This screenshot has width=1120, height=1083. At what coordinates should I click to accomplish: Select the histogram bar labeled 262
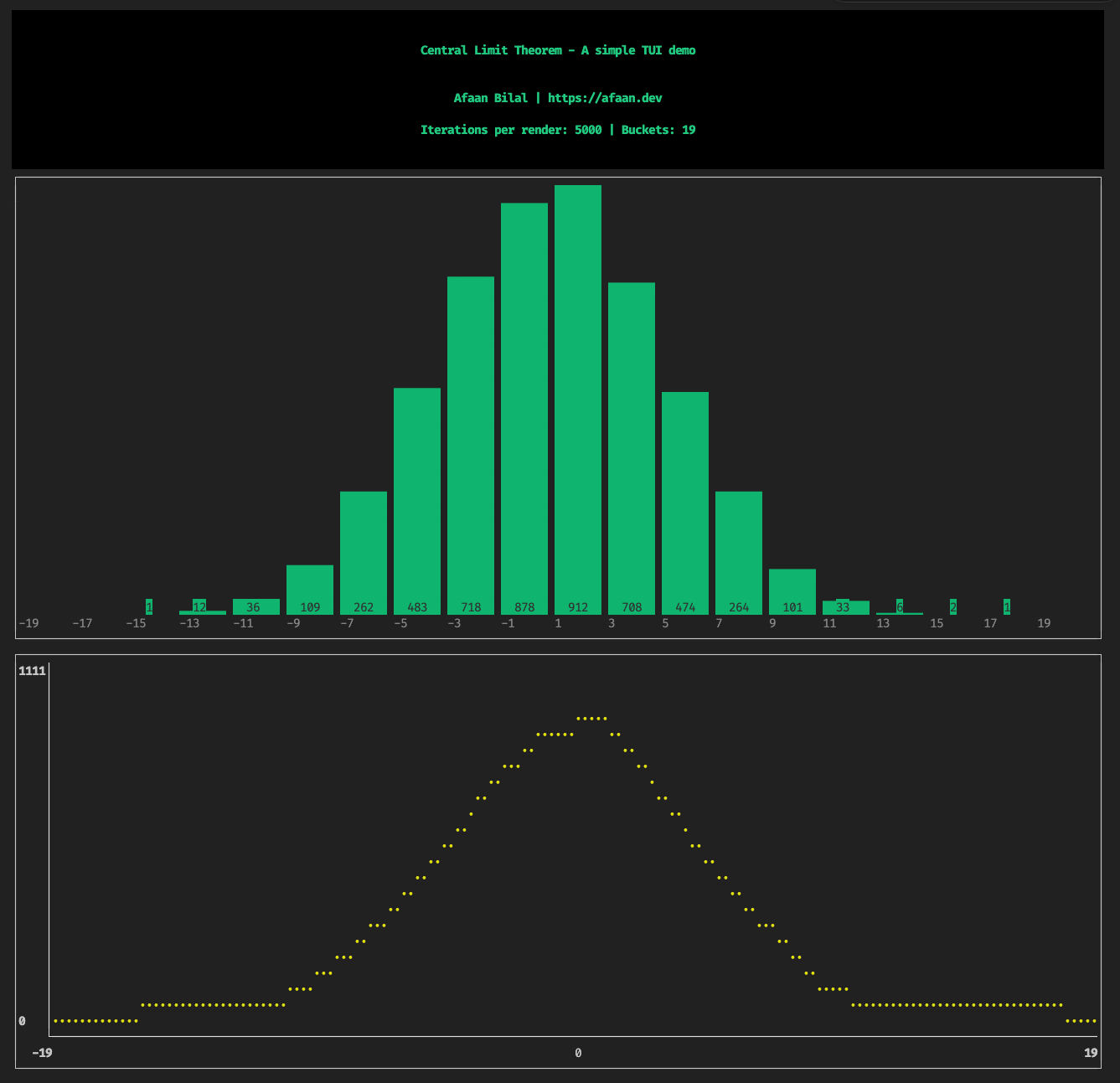(x=364, y=553)
